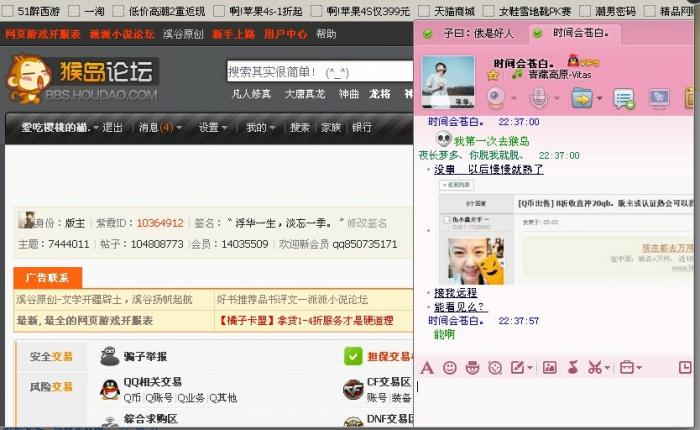Click the music note icon in chat toolbar
The width and height of the screenshot is (700, 430).
573,368
